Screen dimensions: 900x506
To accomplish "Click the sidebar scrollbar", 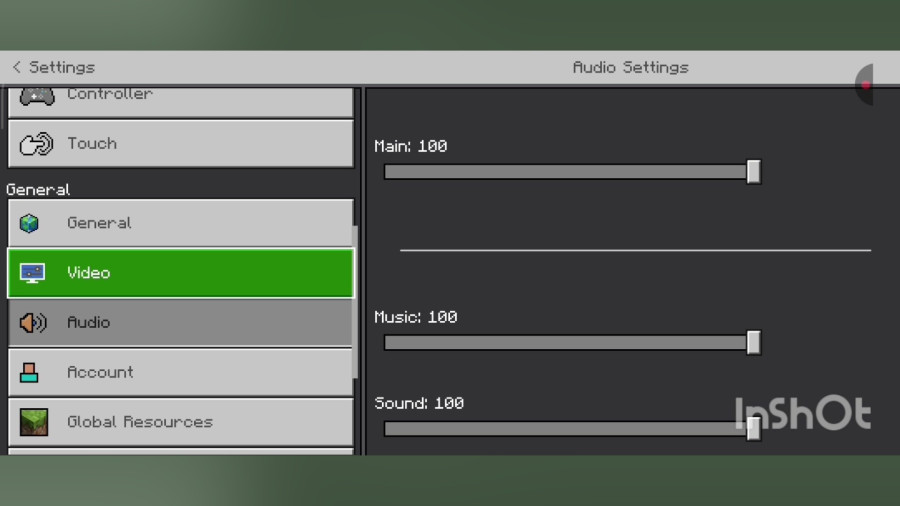I will 355,302.
